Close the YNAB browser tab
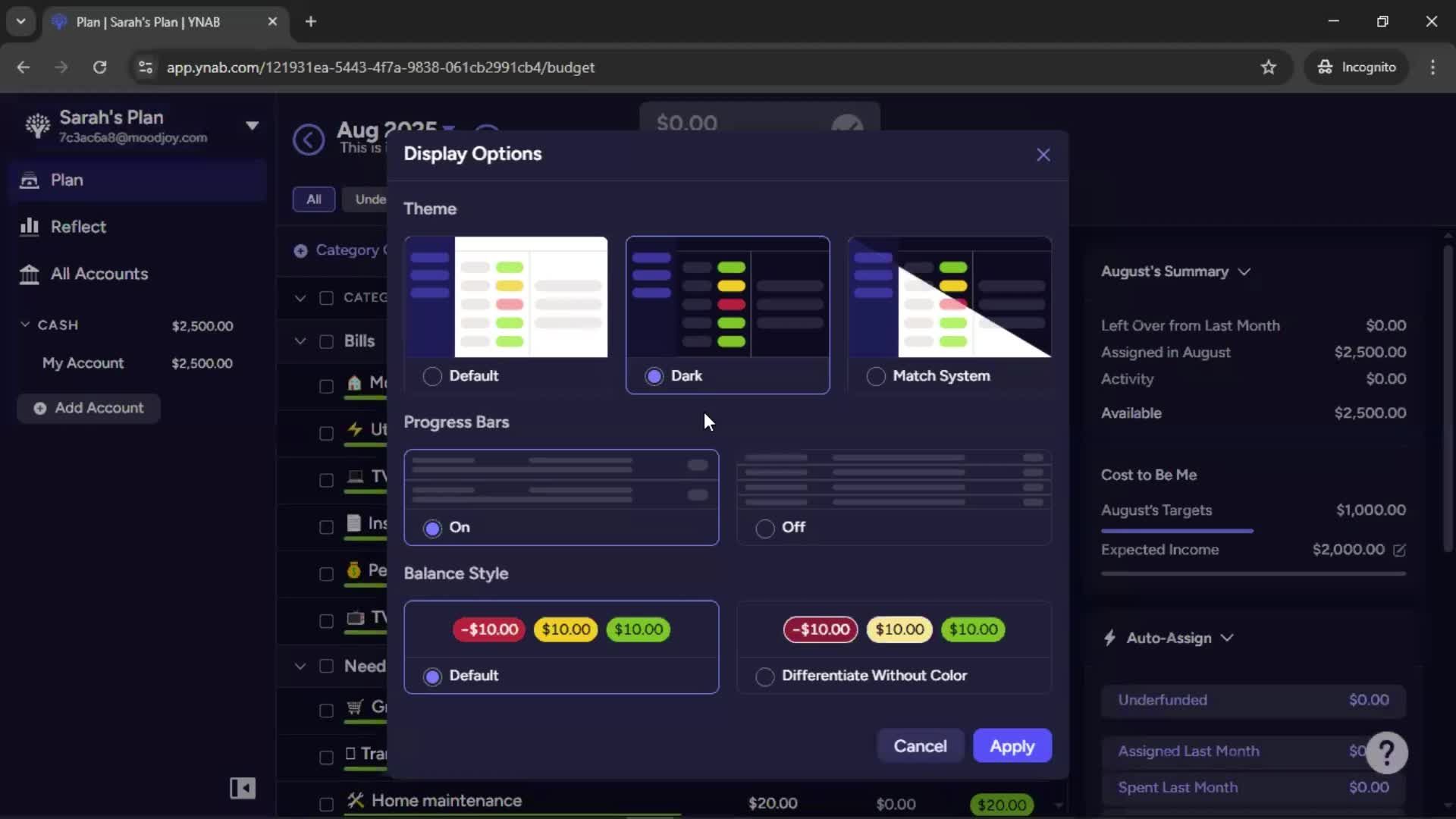The image size is (1456, 819). (x=272, y=22)
